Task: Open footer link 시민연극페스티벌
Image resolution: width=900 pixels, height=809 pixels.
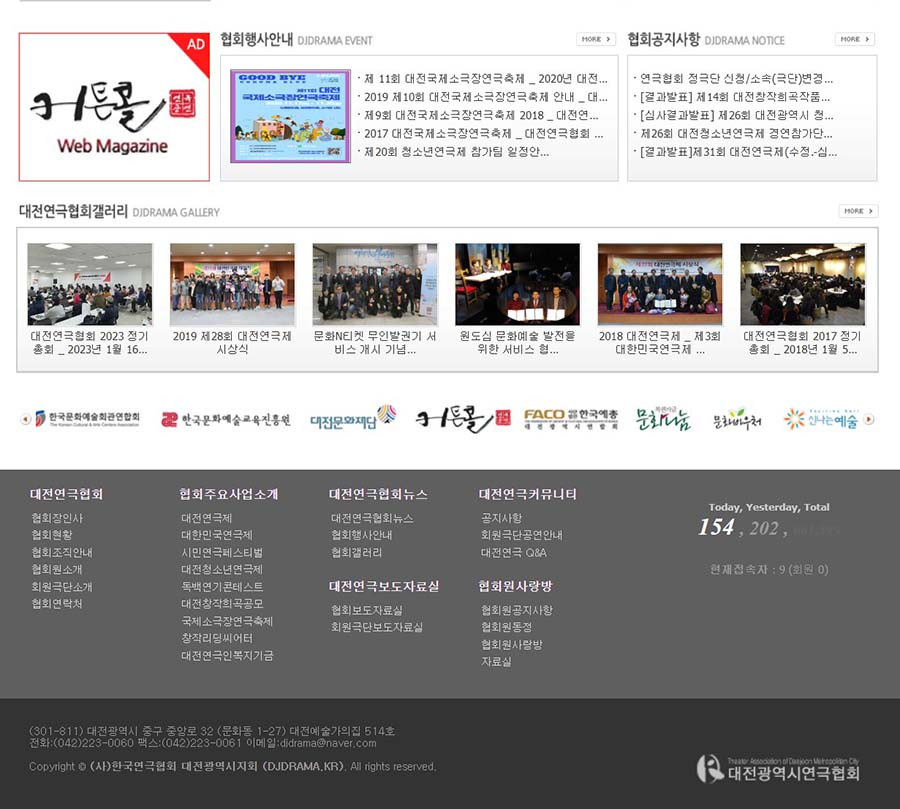Action: click(x=222, y=552)
